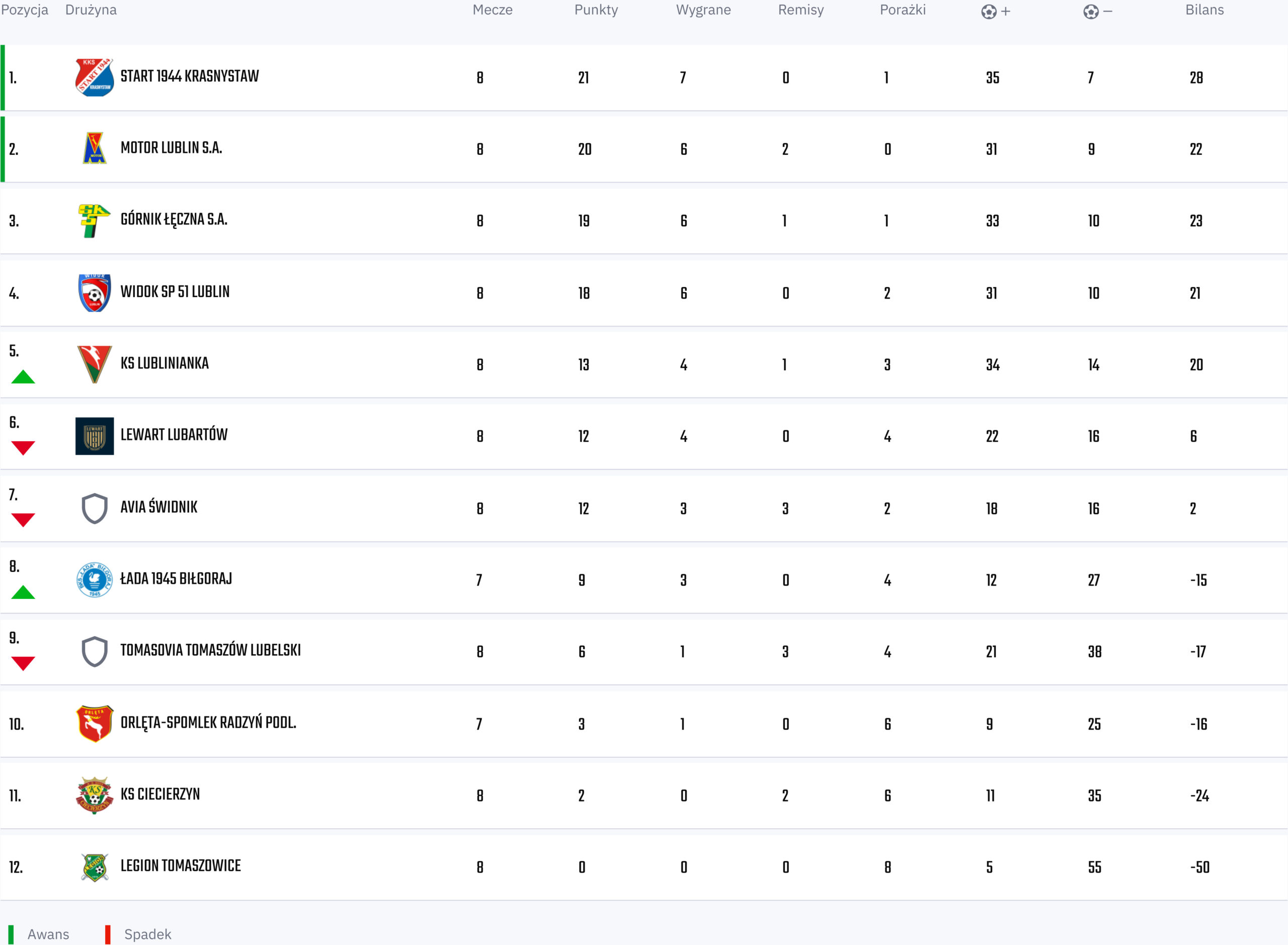Click the Bilans column header
Image resolution: width=1288 pixels, height=945 pixels.
tap(1204, 10)
